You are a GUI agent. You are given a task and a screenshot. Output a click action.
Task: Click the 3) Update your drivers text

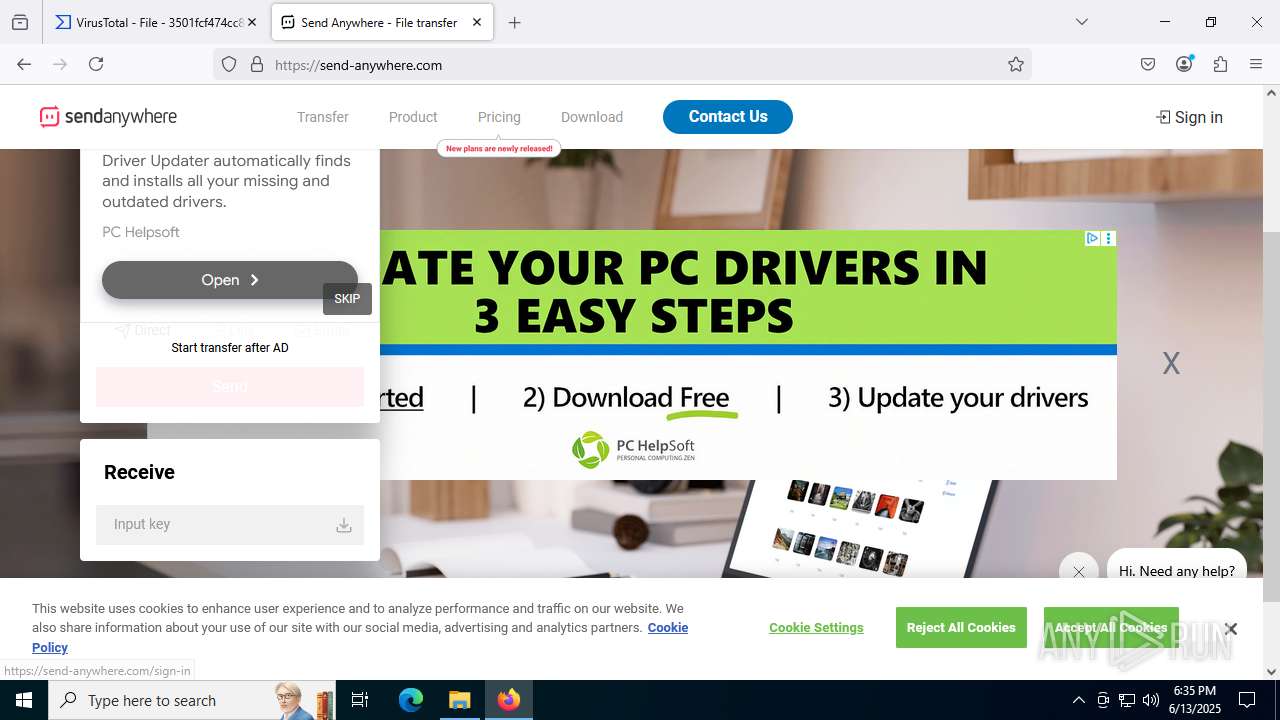click(958, 397)
